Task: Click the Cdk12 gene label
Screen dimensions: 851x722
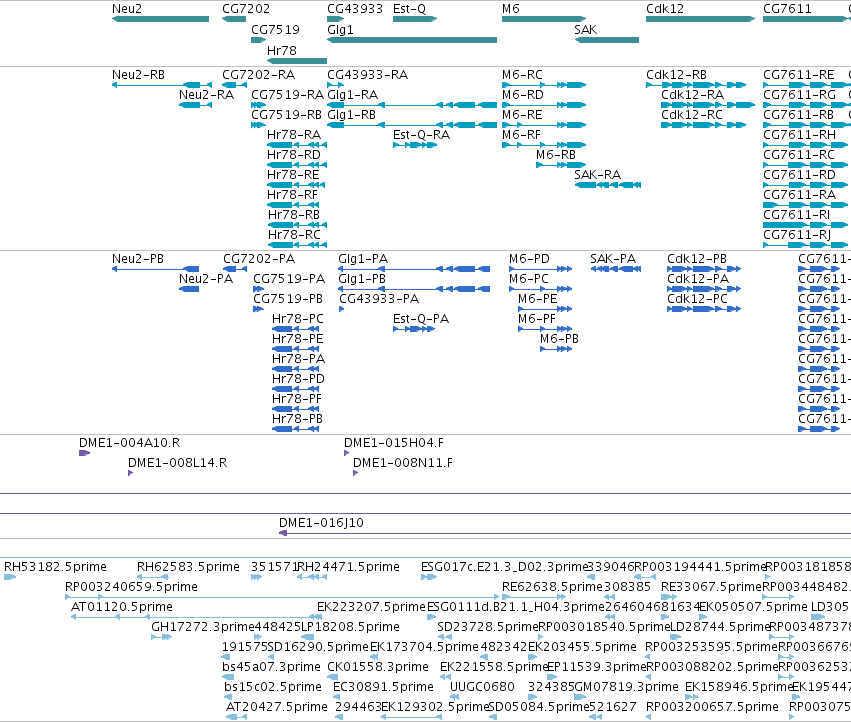Action: coord(665,9)
